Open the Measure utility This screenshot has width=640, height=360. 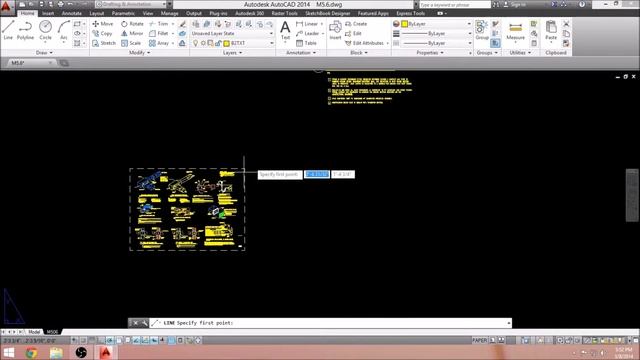click(515, 30)
